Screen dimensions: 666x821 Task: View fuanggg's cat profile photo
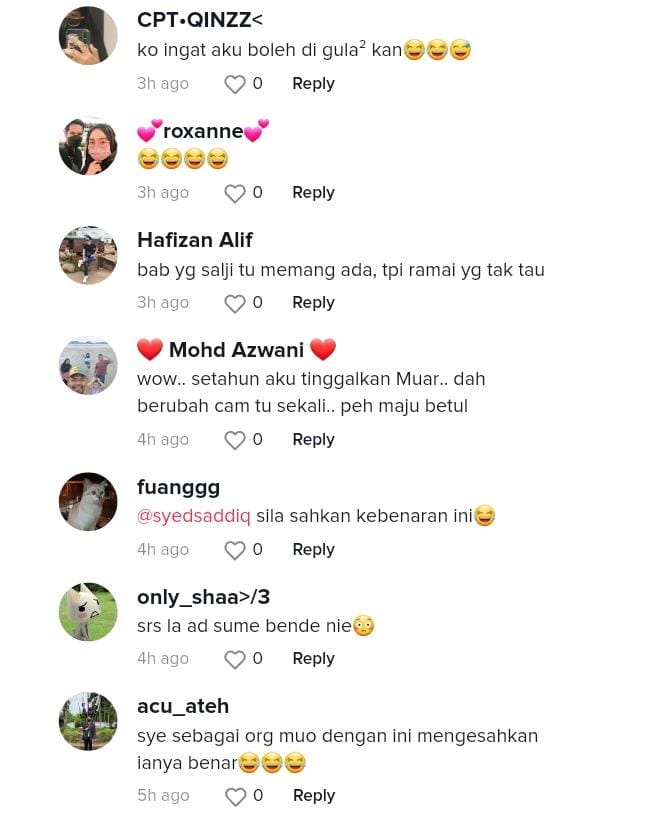[88, 502]
